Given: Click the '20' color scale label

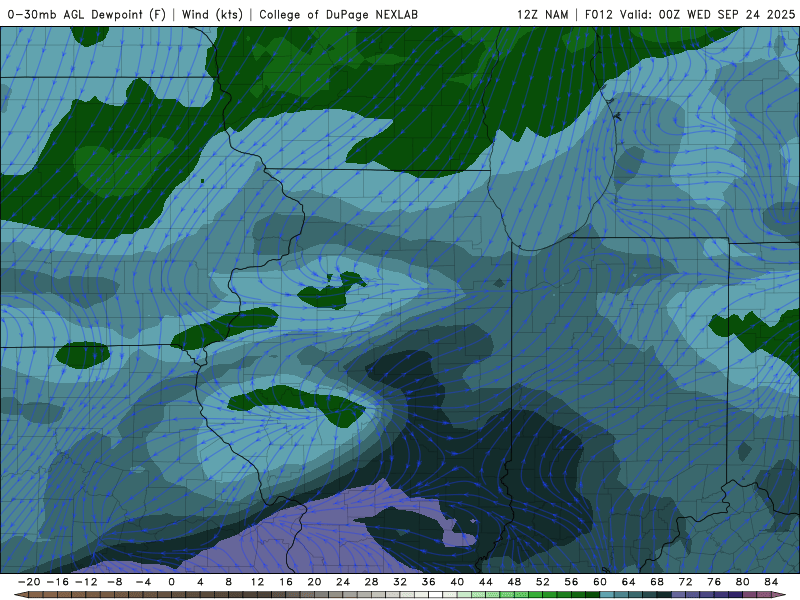Looking at the screenshot, I should (314, 582).
